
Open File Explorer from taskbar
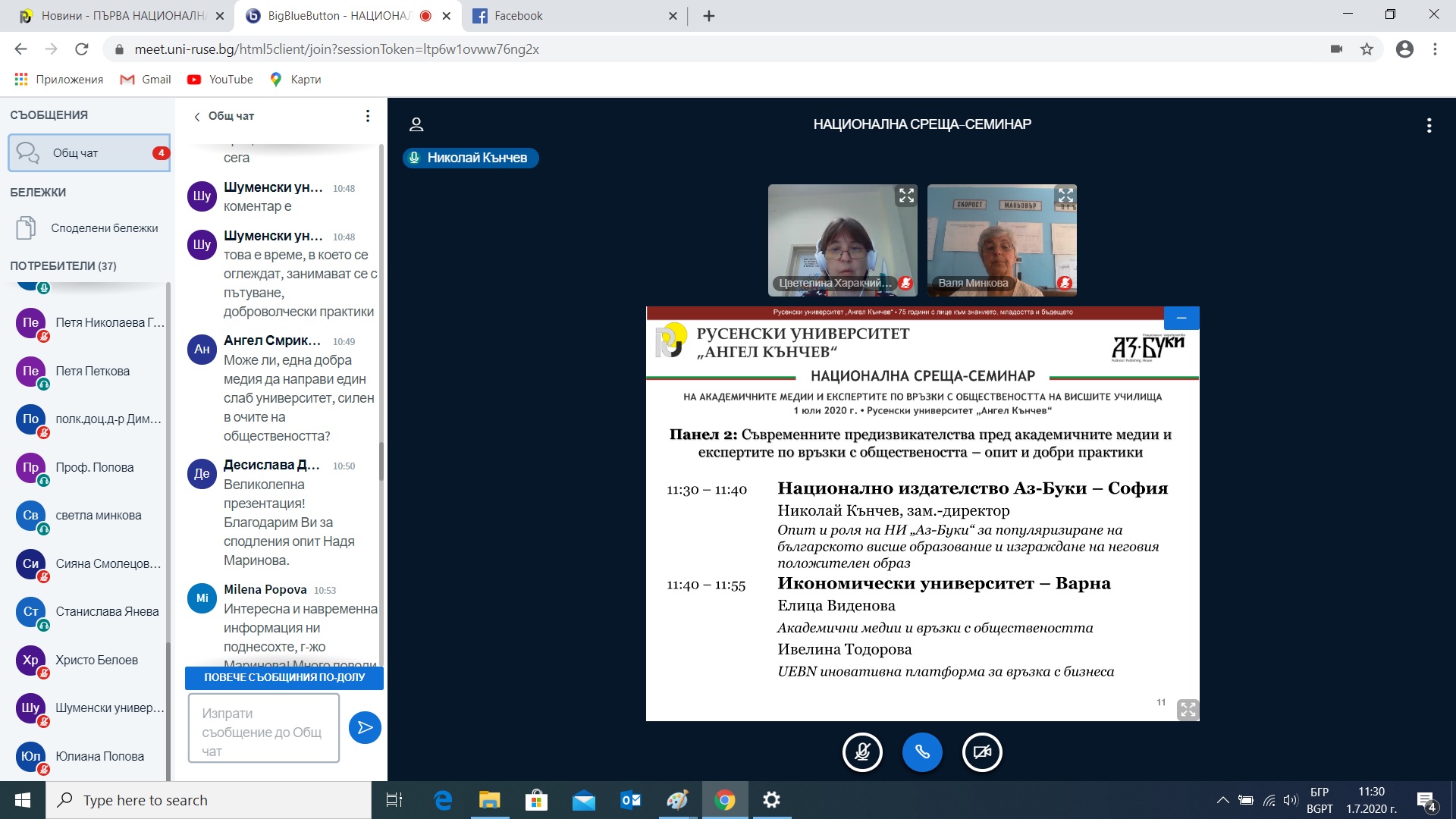point(489,801)
